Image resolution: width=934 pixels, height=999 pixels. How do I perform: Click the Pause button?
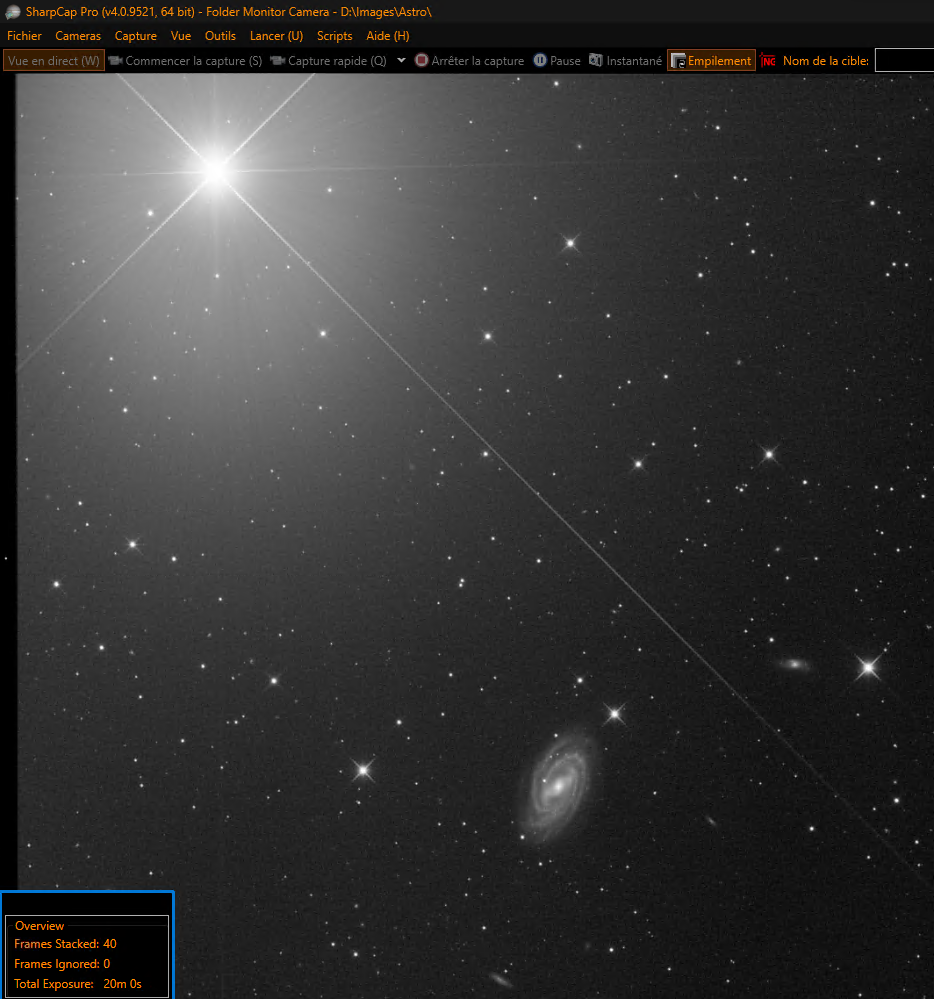[557, 61]
